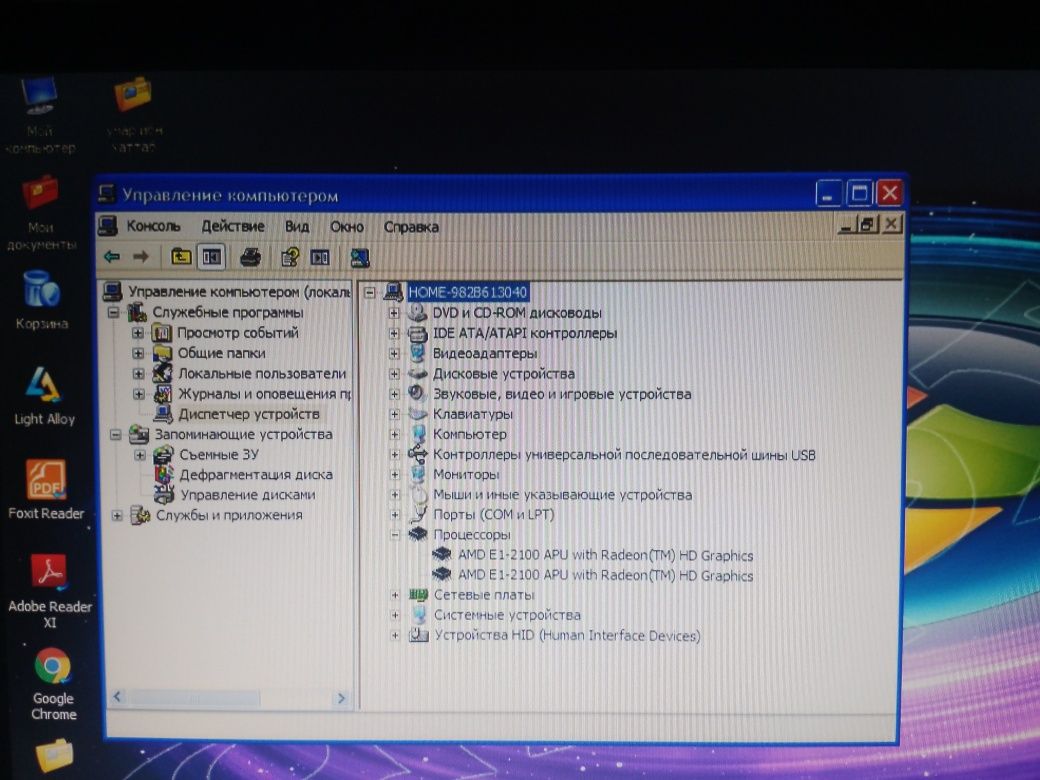Select the Мониторы device category label
Image resolution: width=1040 pixels, height=780 pixels.
pos(466,474)
